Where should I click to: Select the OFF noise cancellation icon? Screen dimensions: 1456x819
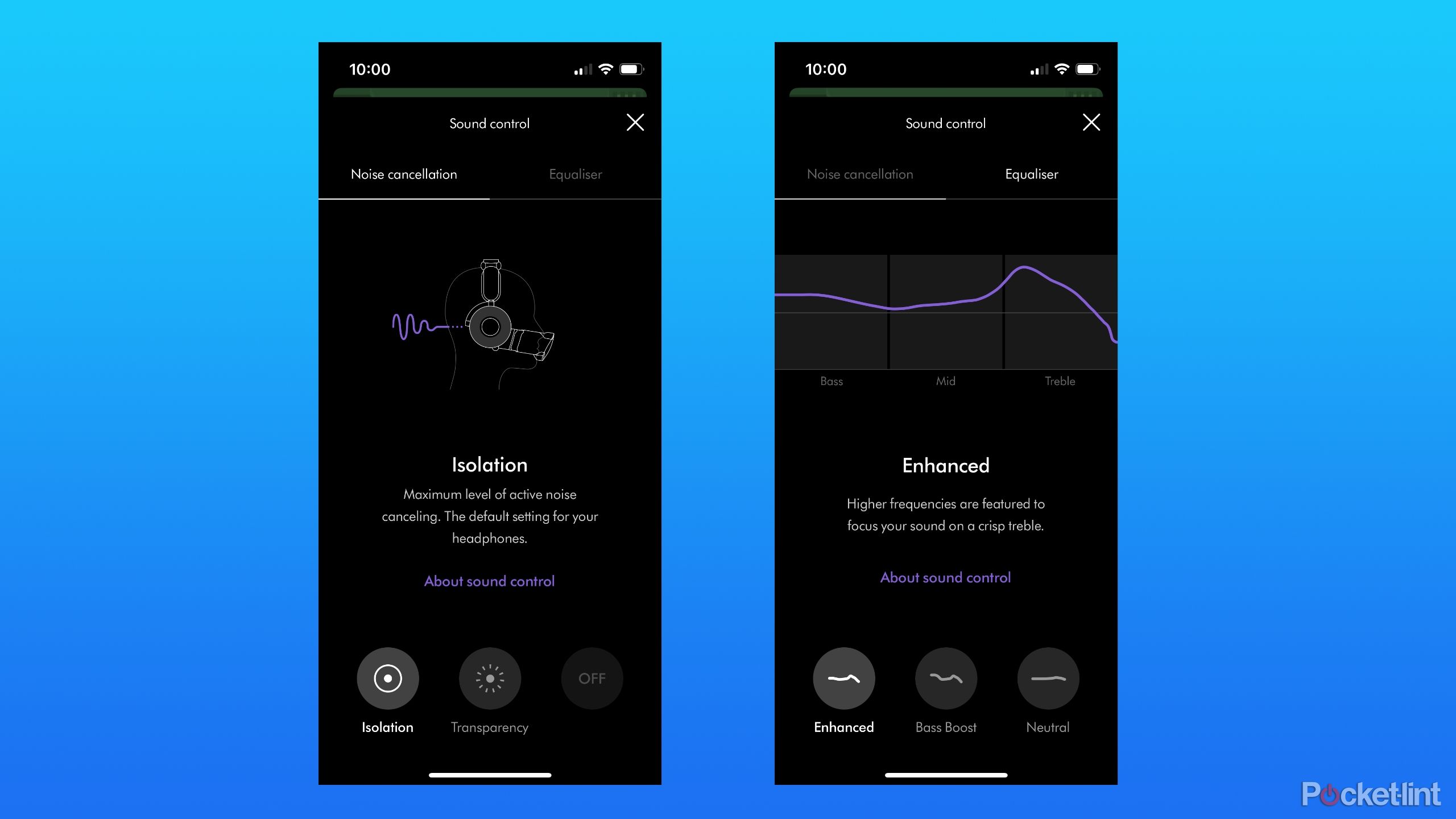pos(591,678)
